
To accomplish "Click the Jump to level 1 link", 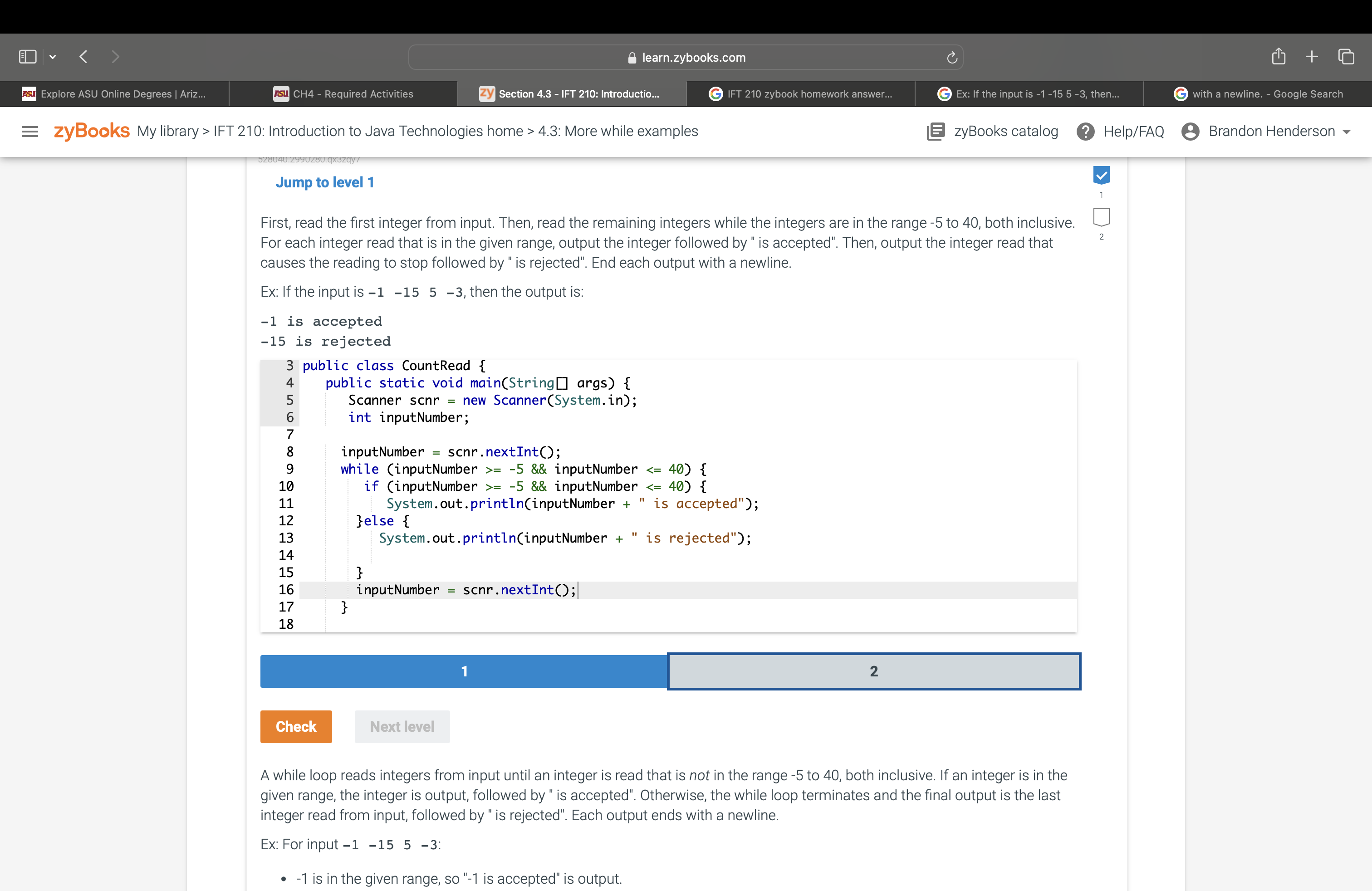I will (324, 183).
